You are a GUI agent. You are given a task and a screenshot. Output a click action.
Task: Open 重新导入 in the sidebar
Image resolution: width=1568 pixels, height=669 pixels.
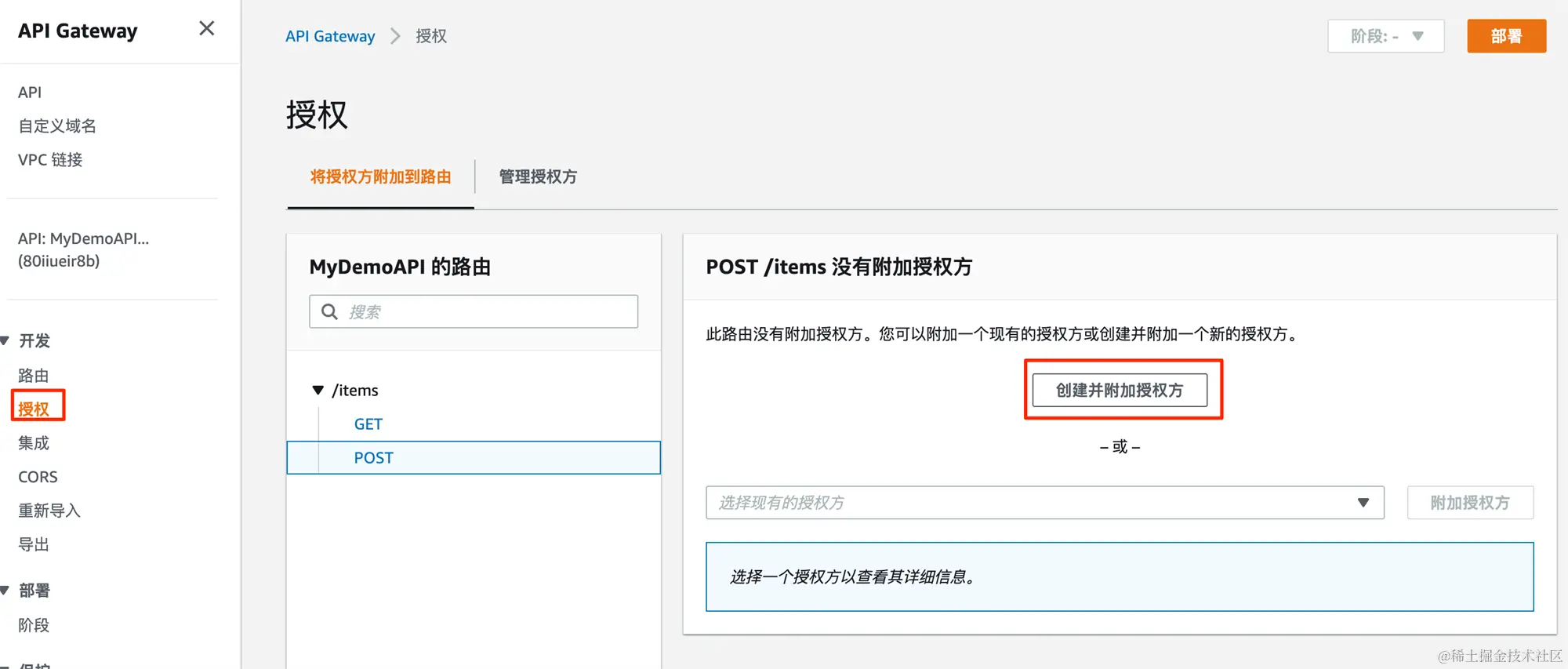tap(49, 511)
